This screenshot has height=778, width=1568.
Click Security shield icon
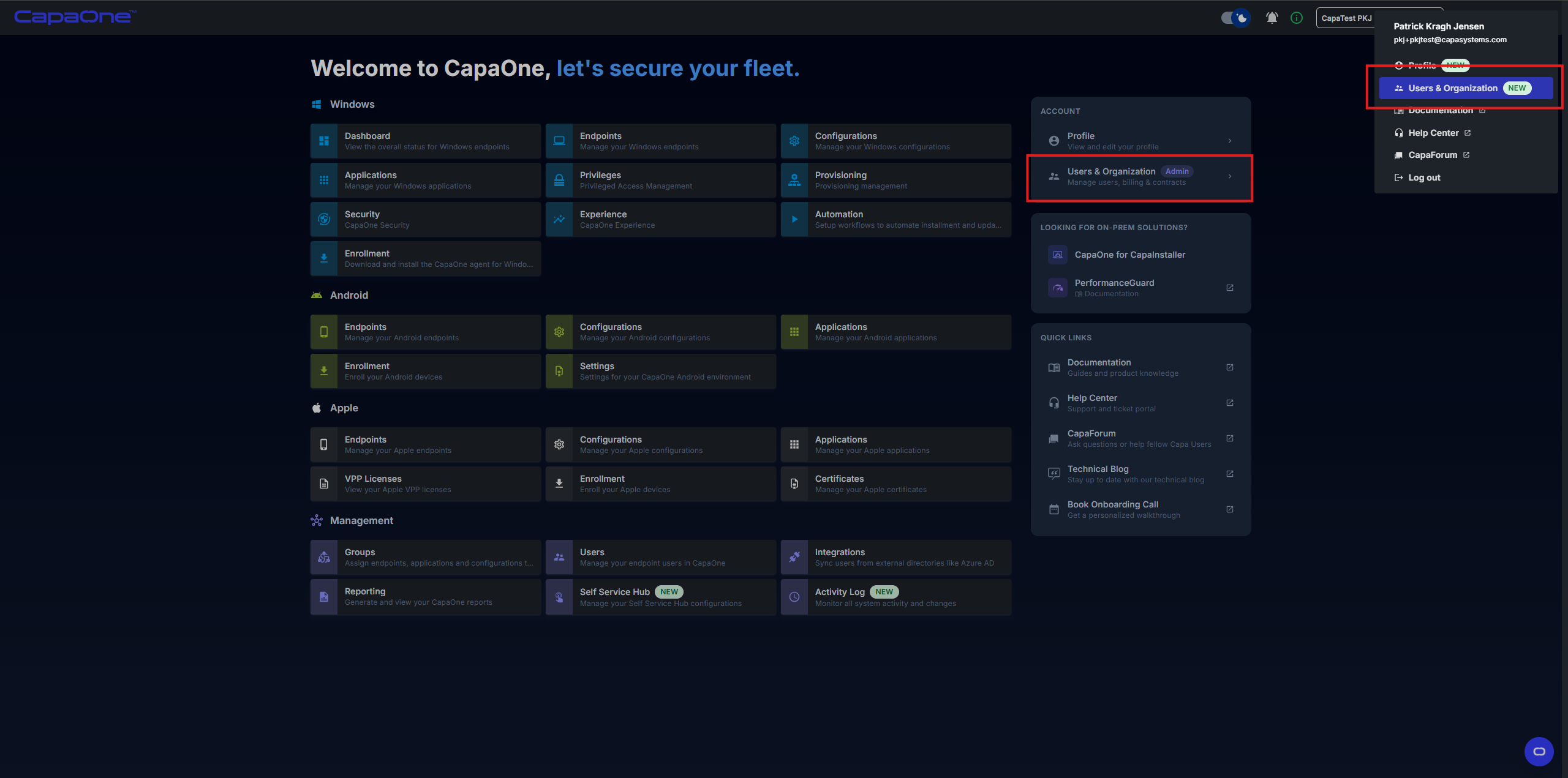(324, 219)
